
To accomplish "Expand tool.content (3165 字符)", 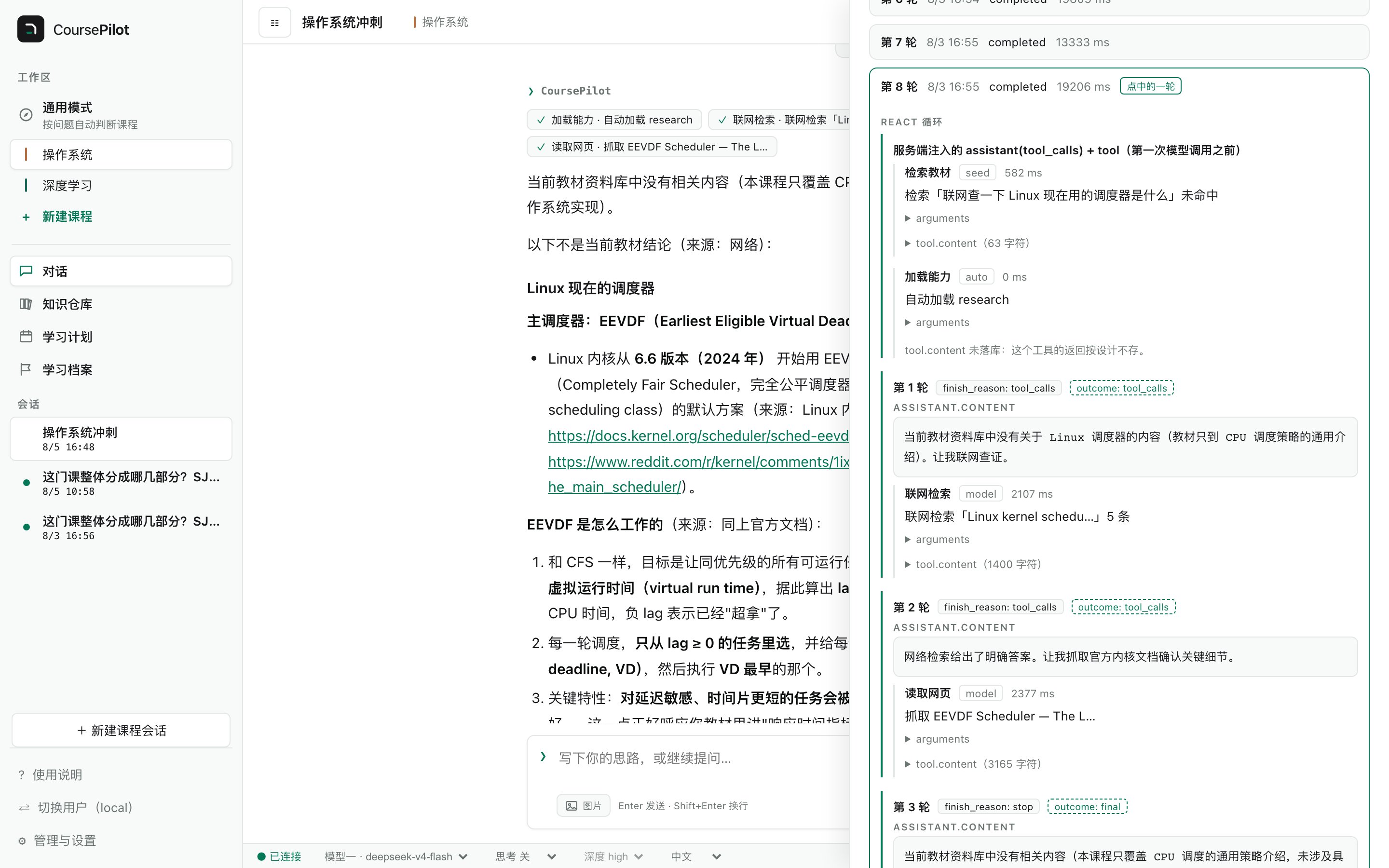I will (973, 764).
